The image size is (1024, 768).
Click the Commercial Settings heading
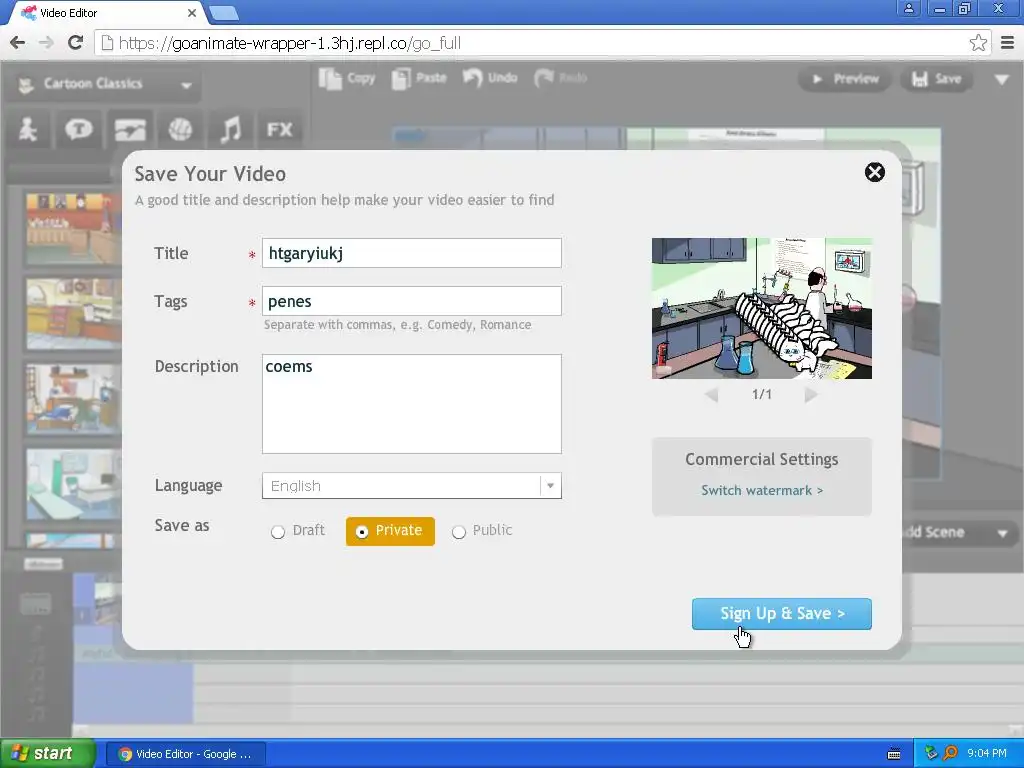pyautogui.click(x=761, y=460)
